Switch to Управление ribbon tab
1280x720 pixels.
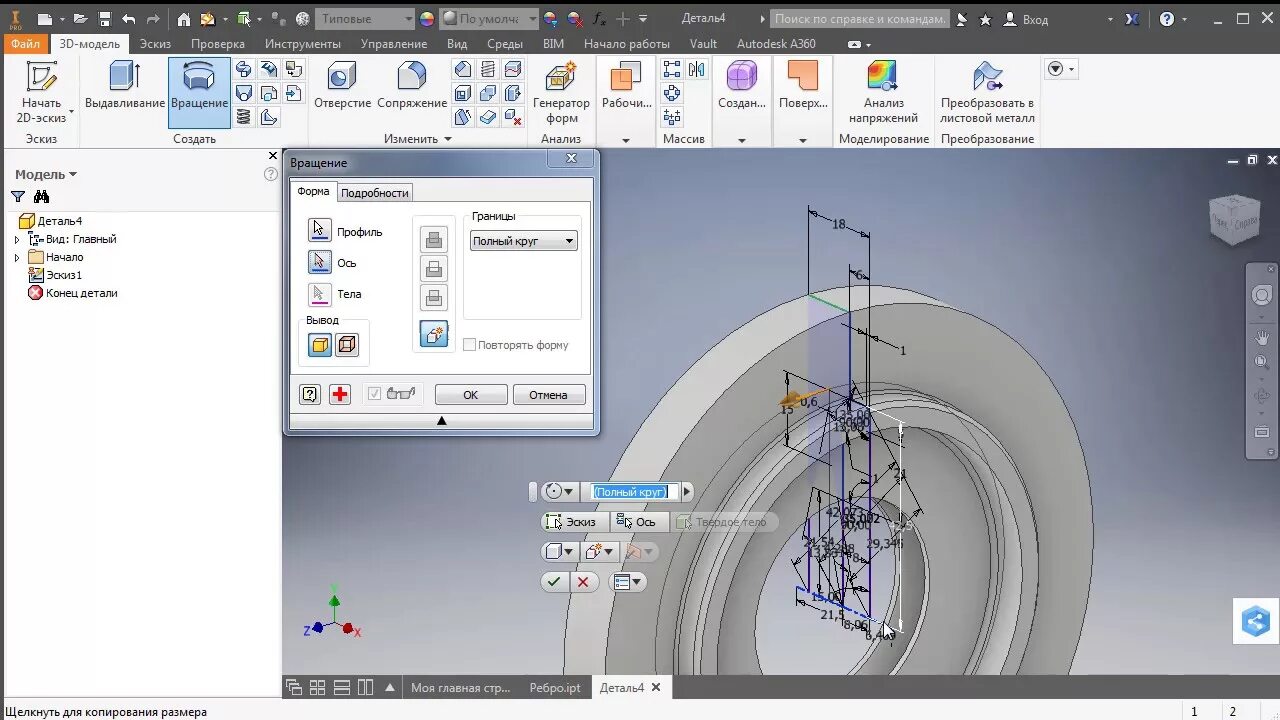pos(394,44)
